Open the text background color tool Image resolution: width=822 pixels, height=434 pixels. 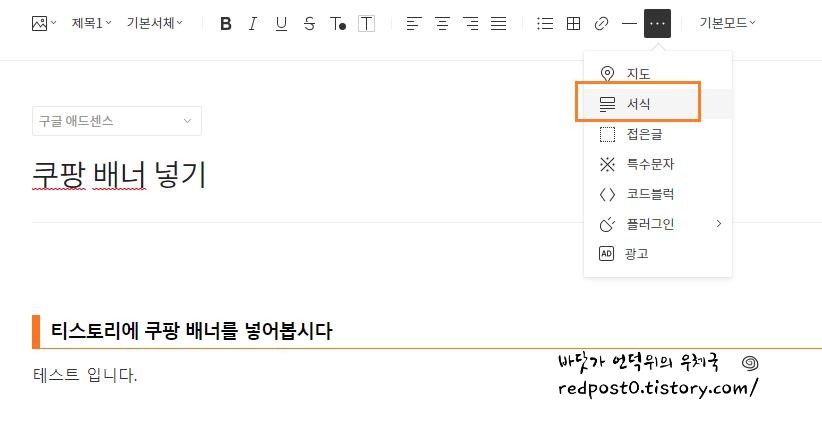pyautogui.click(x=366, y=24)
